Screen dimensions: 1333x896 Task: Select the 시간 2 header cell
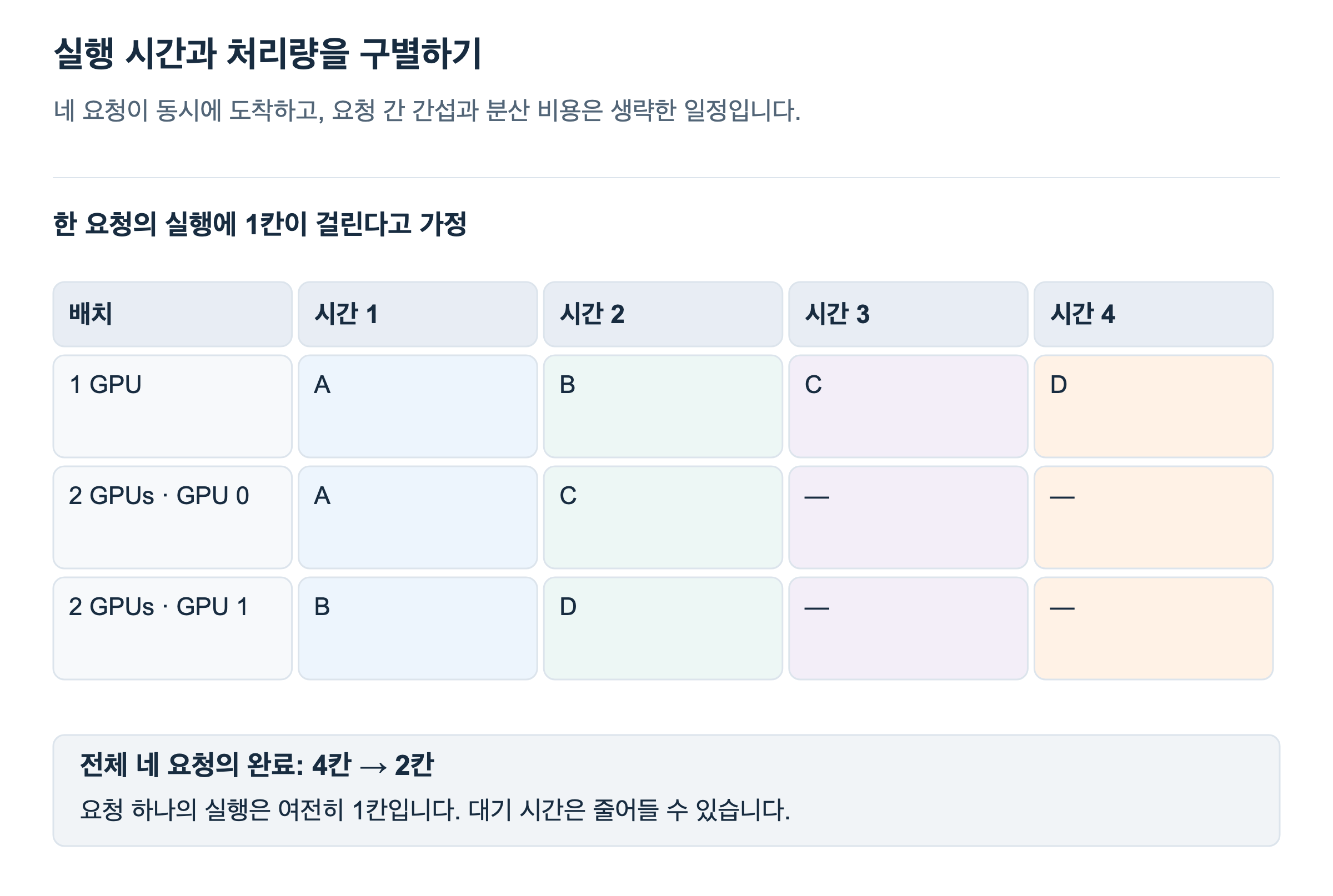click(x=663, y=314)
